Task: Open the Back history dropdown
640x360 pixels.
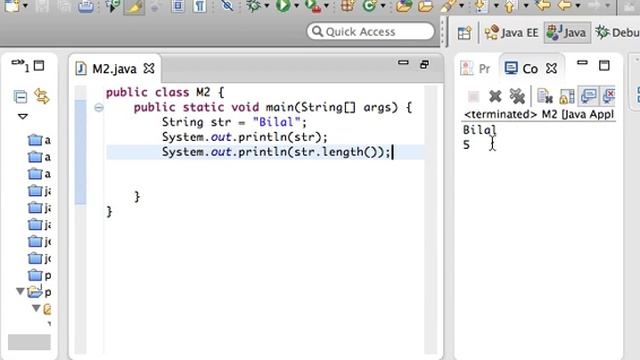Action: (578, 6)
